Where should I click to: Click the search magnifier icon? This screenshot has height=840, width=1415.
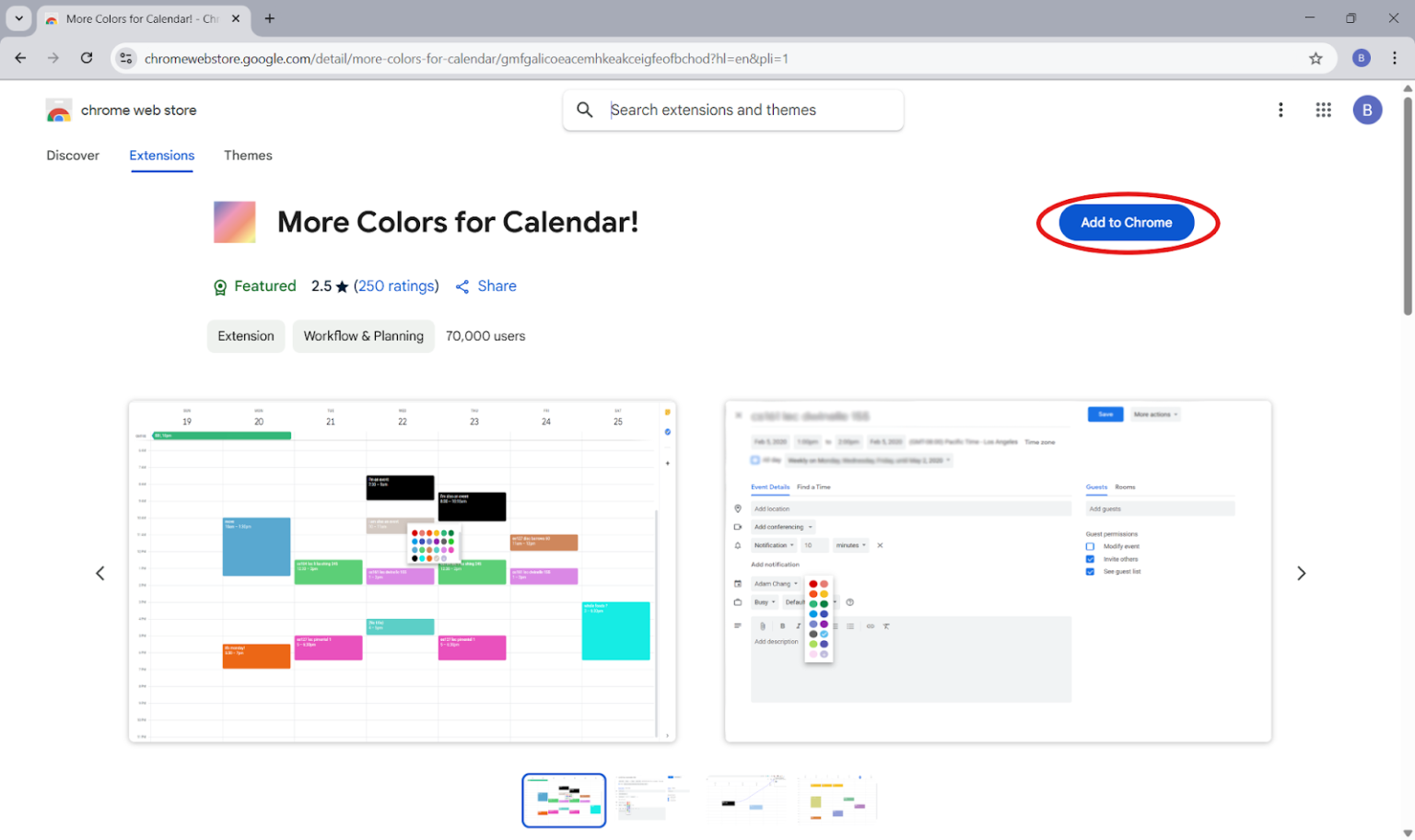coord(584,110)
